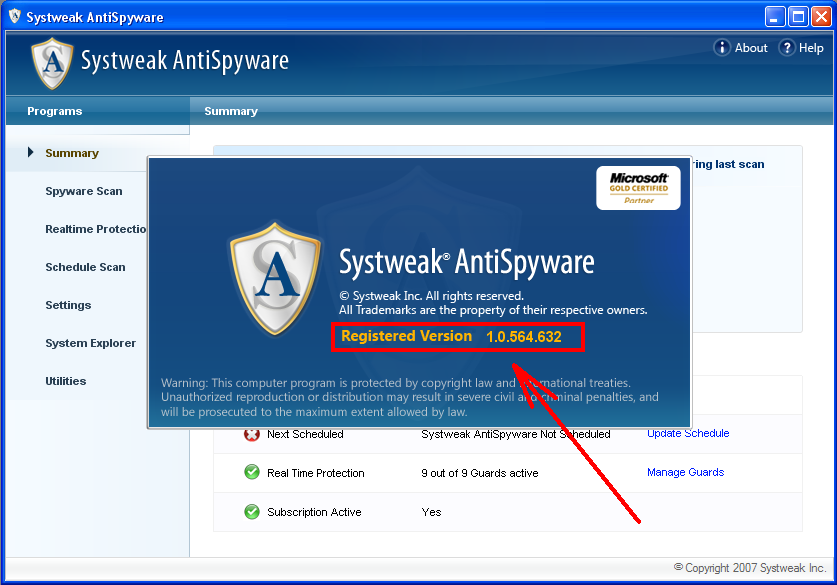Launch System Explorer from sidebar
Screen dimensions: 837x585
91,343
